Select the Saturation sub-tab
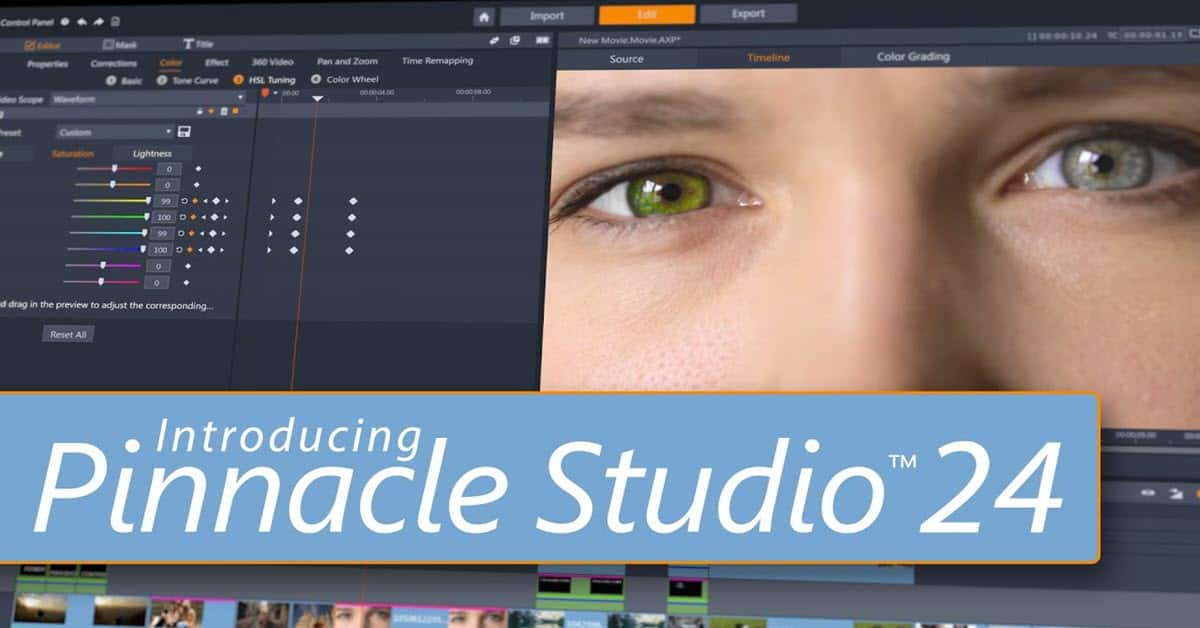This screenshot has height=628, width=1200. pyautogui.click(x=73, y=154)
